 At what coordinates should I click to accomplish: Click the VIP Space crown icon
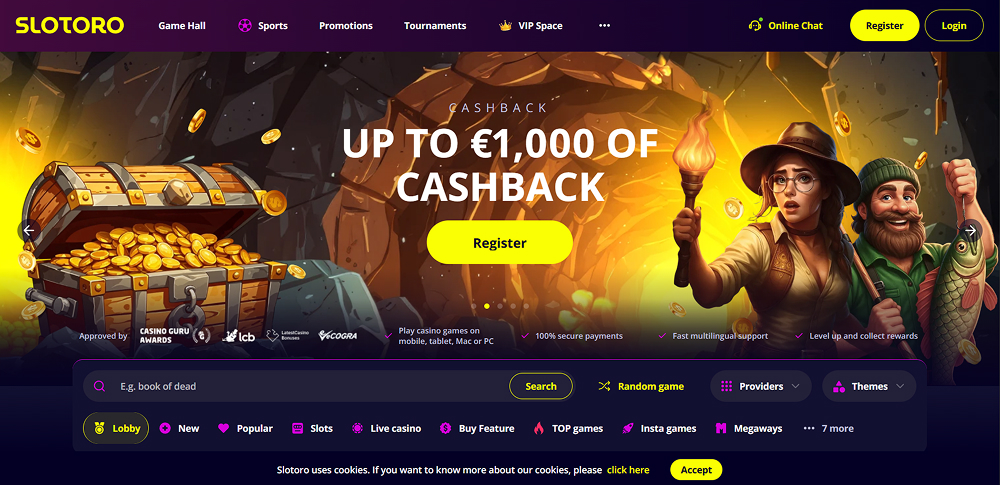[x=506, y=26]
